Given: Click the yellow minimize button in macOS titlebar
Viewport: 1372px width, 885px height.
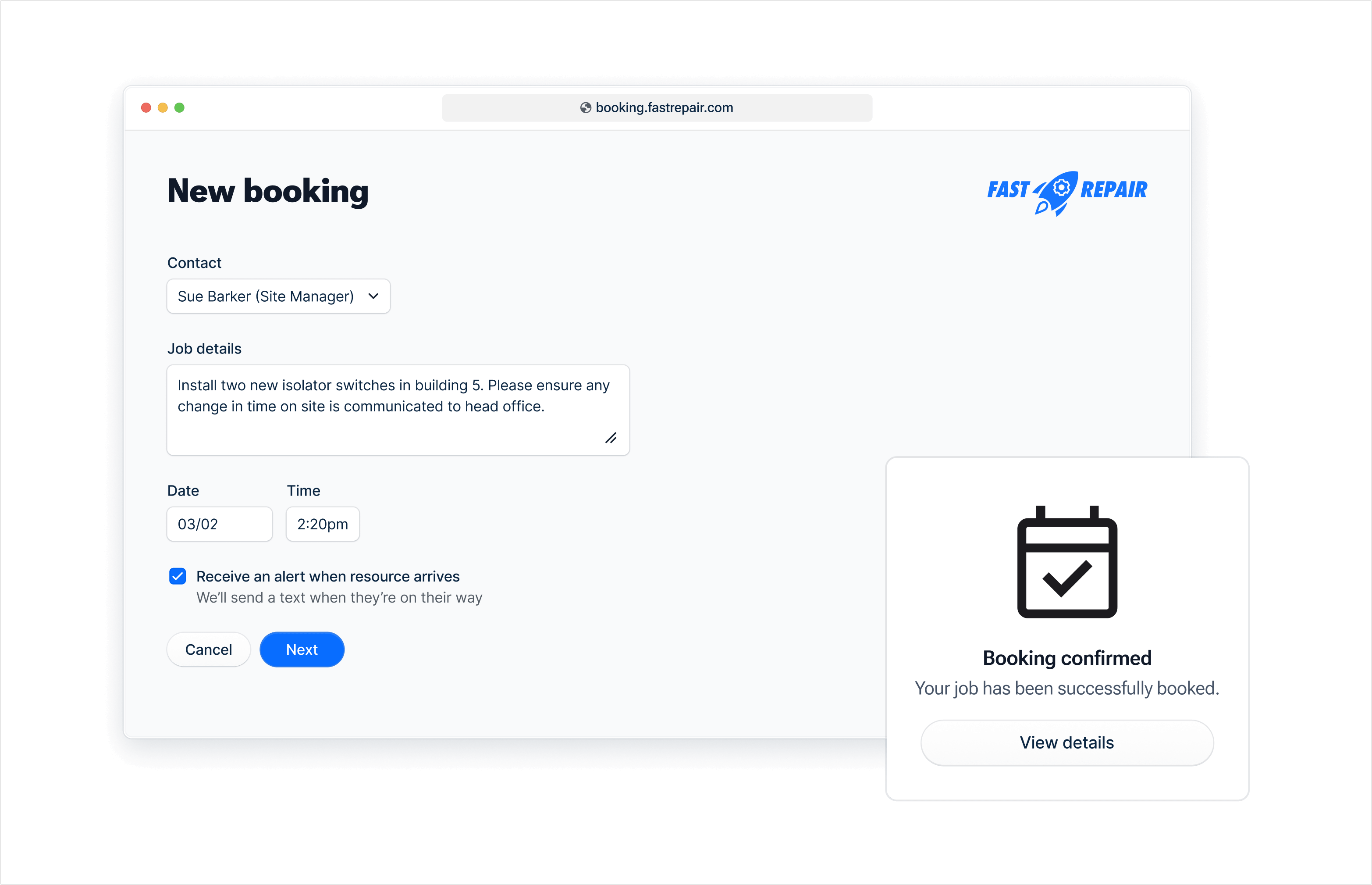Looking at the screenshot, I should click(x=162, y=107).
